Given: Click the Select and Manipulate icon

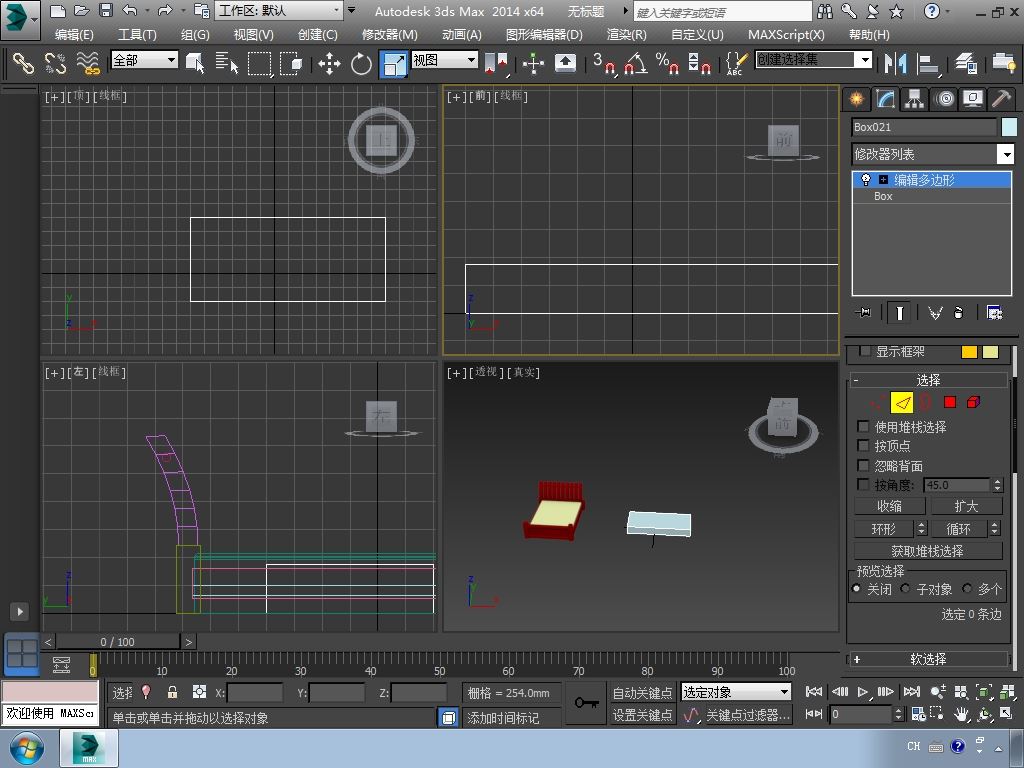Looking at the screenshot, I should (x=533, y=63).
